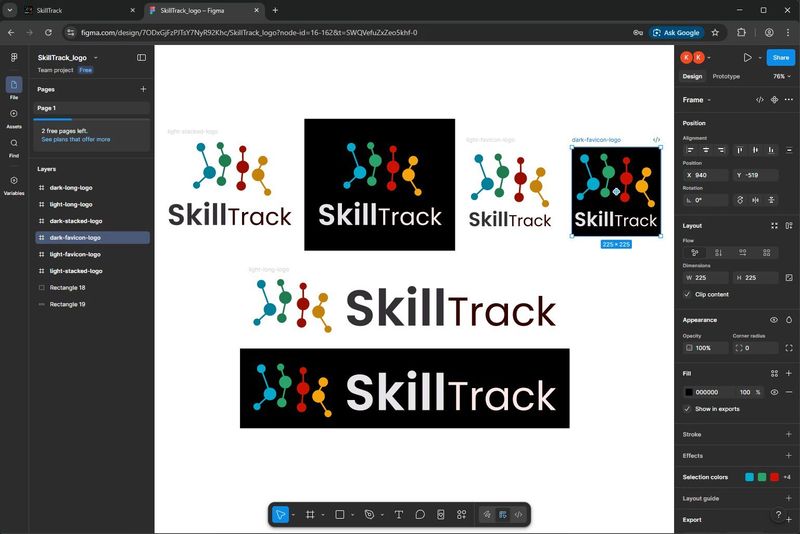Select the Move tool in bottom toolbar
Screen dimensions: 800x534
pyautogui.click(x=280, y=515)
